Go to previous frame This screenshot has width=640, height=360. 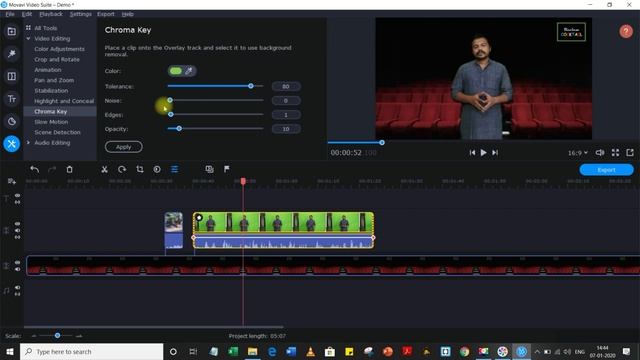[x=472, y=152]
